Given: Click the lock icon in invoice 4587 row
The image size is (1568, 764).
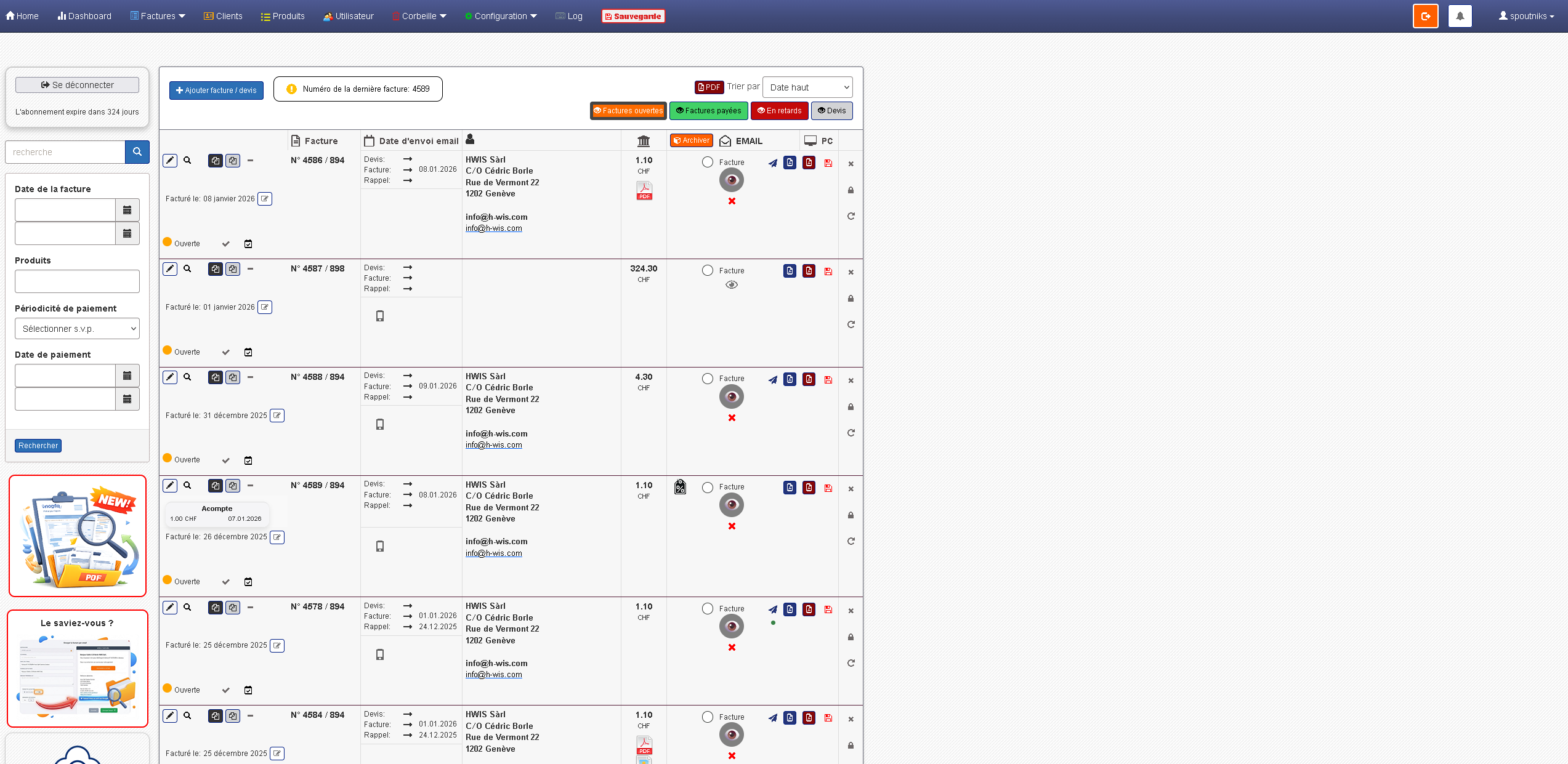Looking at the screenshot, I should click(851, 299).
